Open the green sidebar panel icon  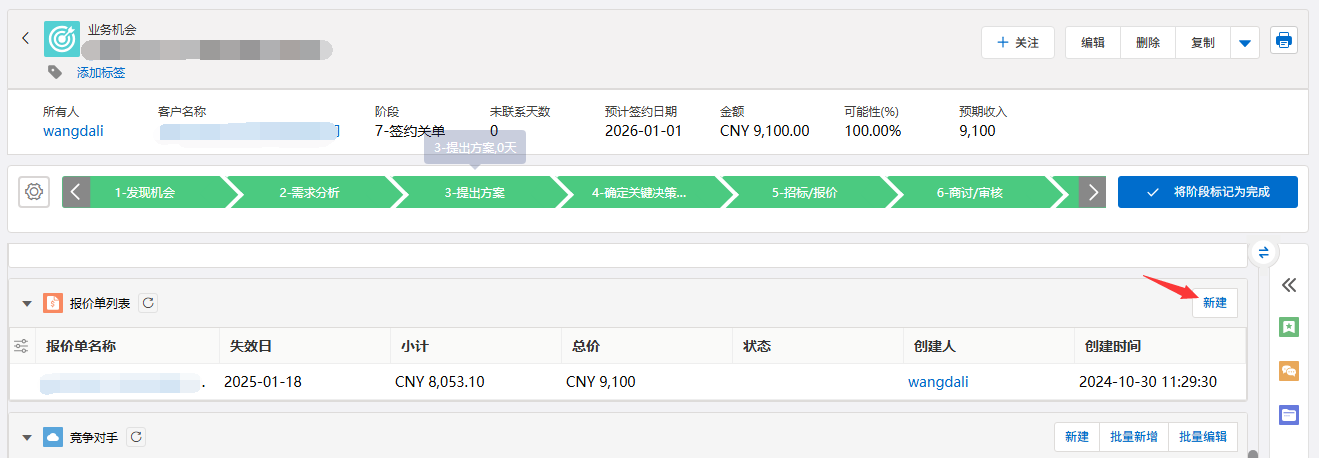tap(1289, 327)
